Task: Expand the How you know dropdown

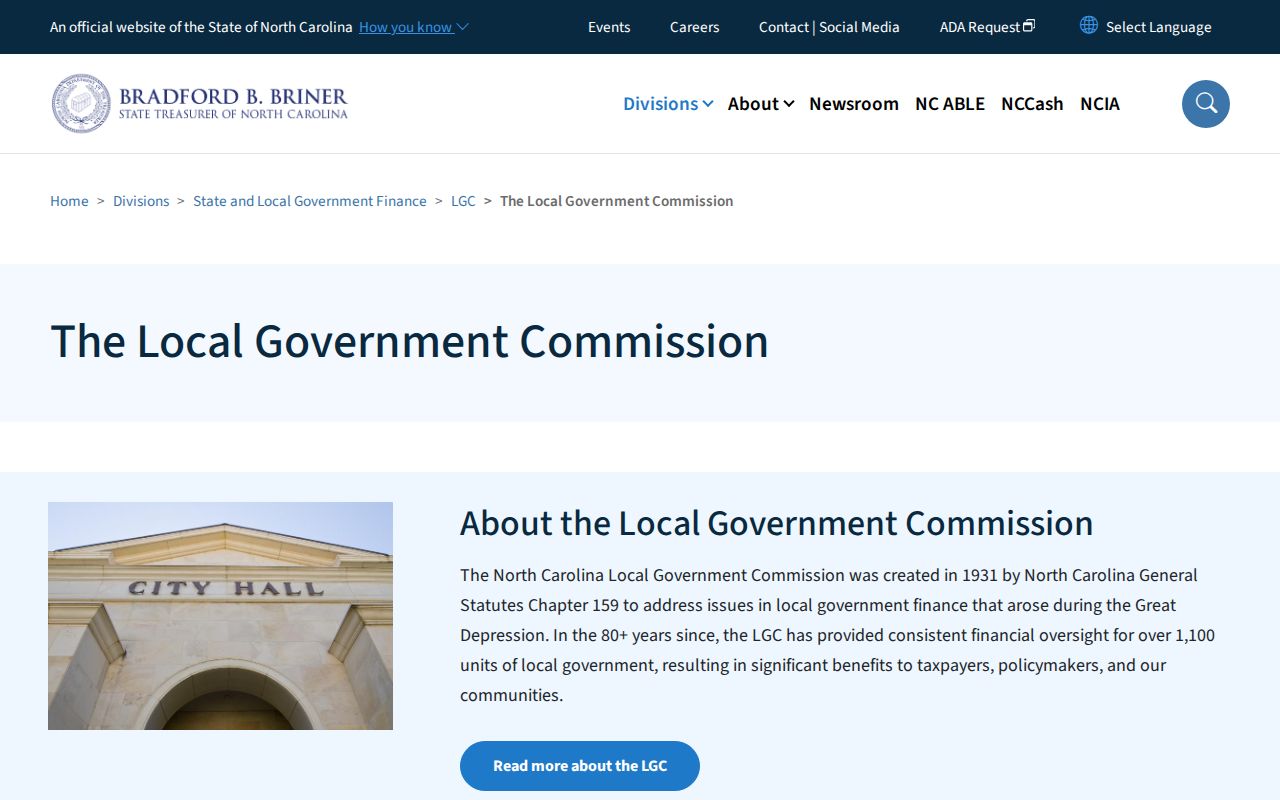Action: click(x=414, y=27)
